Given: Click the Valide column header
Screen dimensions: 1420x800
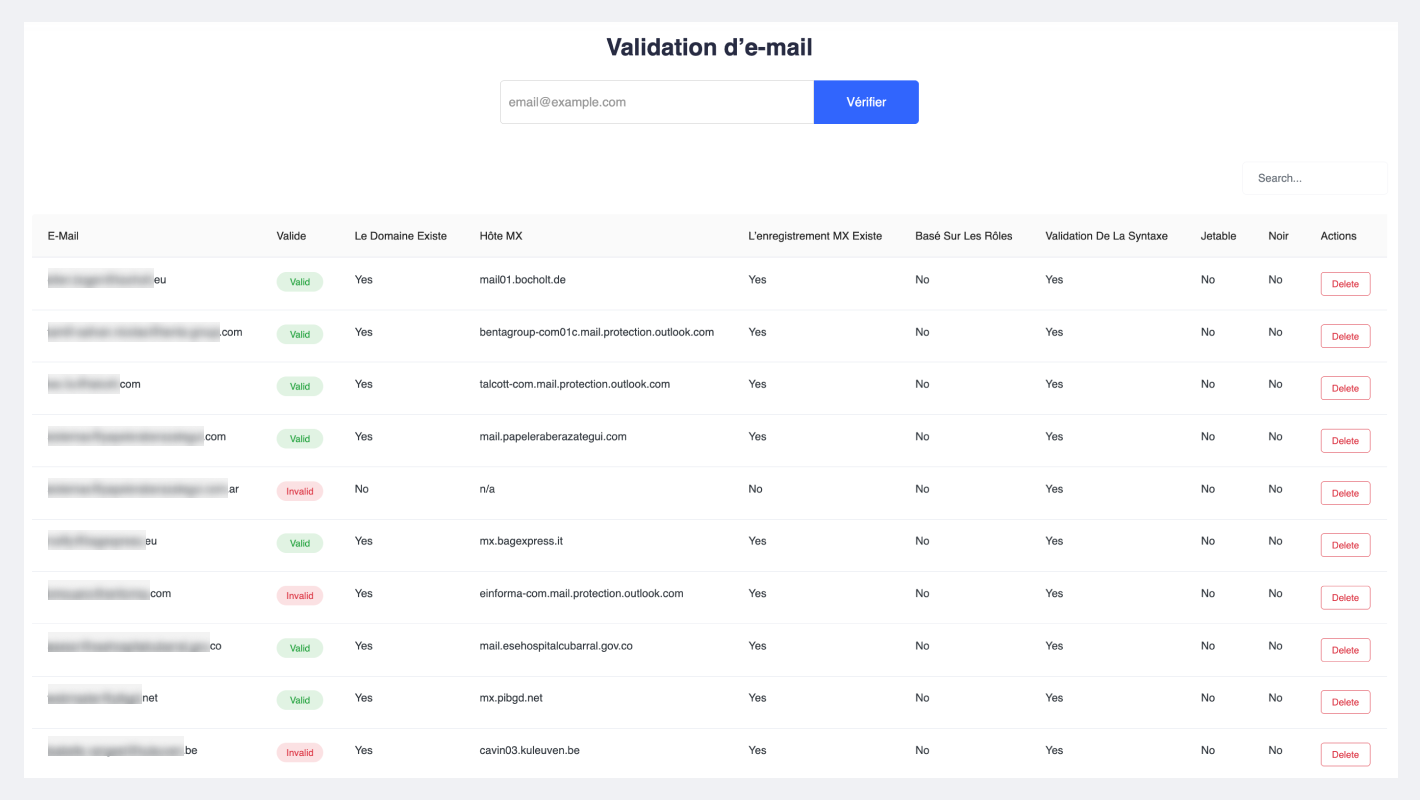Looking at the screenshot, I should 291,236.
